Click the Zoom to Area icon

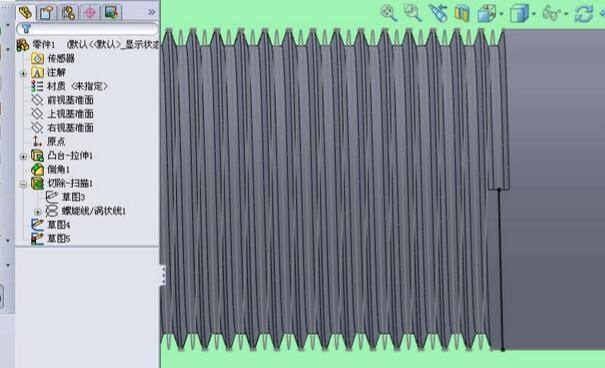pyautogui.click(x=412, y=13)
